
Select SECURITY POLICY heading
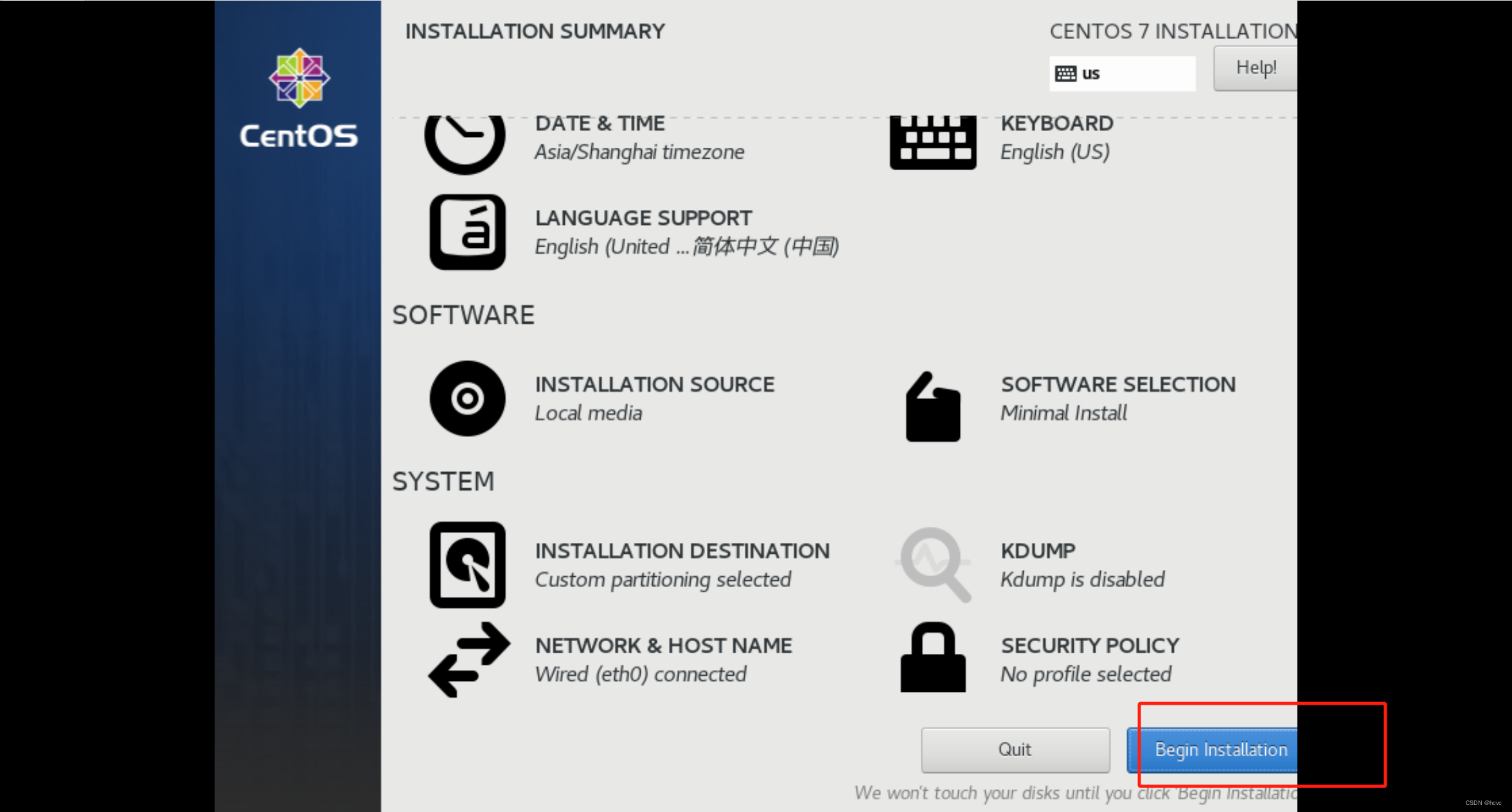(x=1090, y=646)
